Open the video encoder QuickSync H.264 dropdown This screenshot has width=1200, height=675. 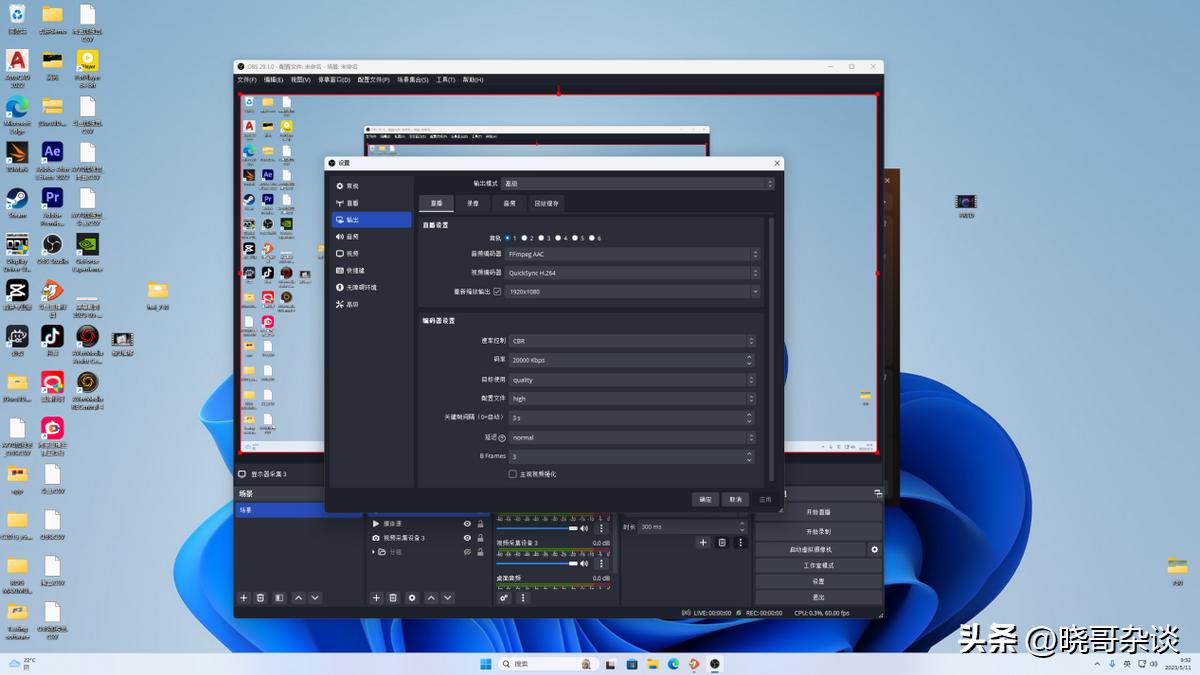click(x=632, y=272)
